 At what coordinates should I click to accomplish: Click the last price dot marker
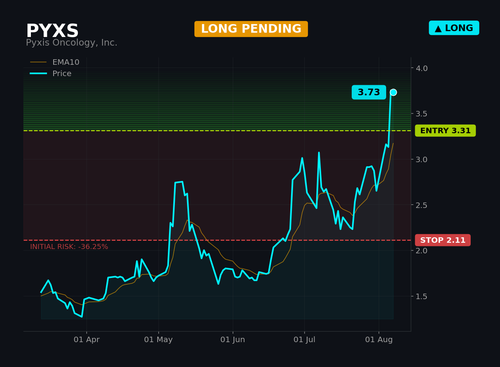click(393, 92)
